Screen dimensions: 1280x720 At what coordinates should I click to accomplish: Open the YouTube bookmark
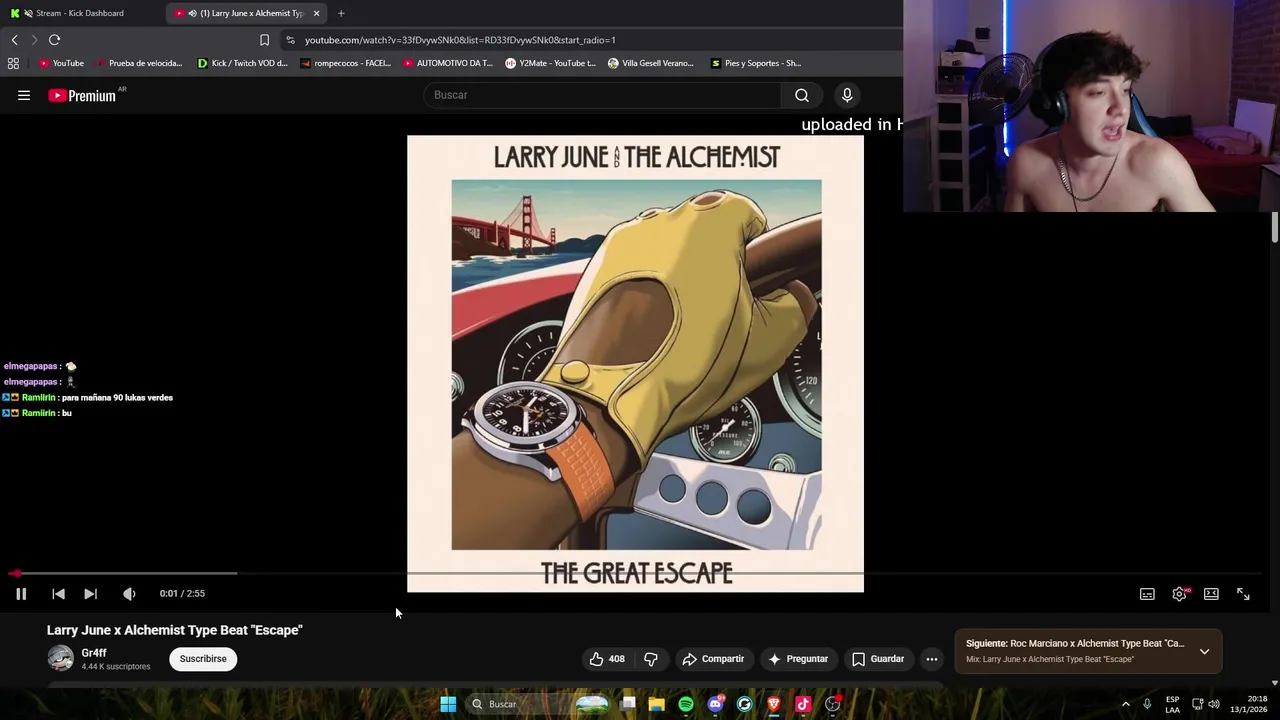pyautogui.click(x=61, y=63)
